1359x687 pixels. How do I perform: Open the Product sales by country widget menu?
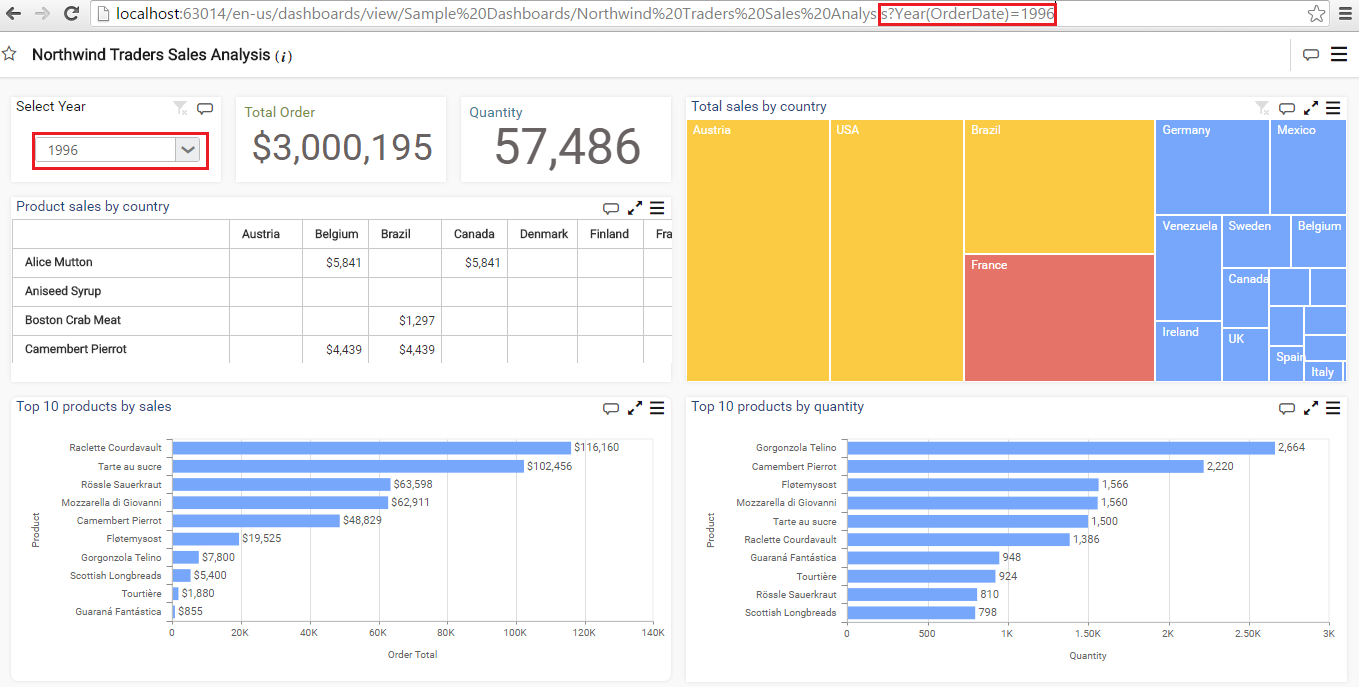tap(657, 208)
